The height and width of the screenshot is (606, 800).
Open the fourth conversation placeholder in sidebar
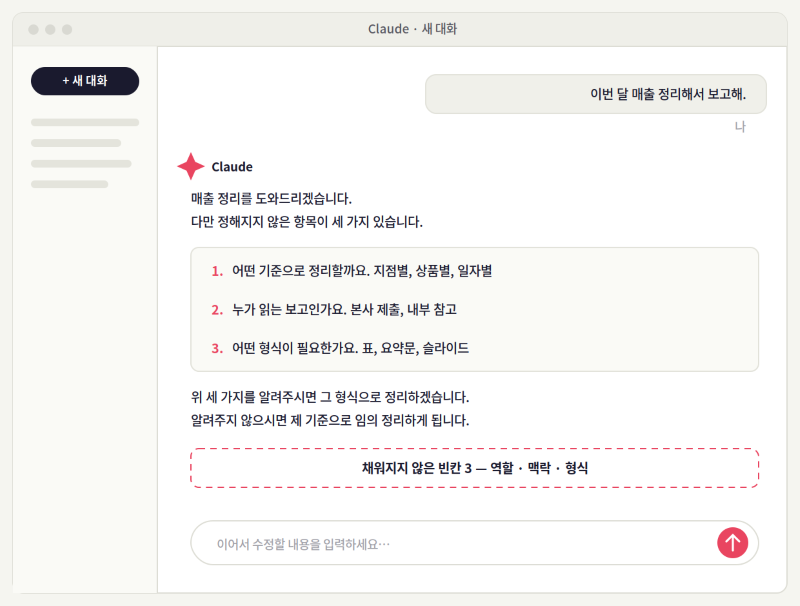69,184
